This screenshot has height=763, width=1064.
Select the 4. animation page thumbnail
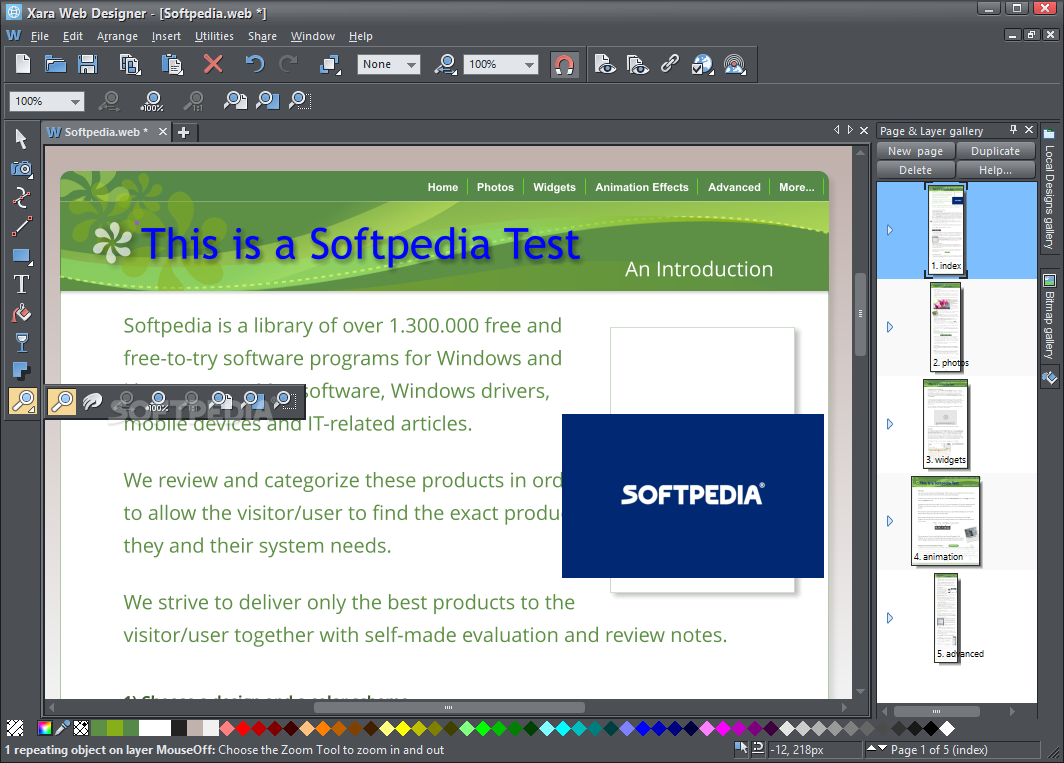pos(946,521)
